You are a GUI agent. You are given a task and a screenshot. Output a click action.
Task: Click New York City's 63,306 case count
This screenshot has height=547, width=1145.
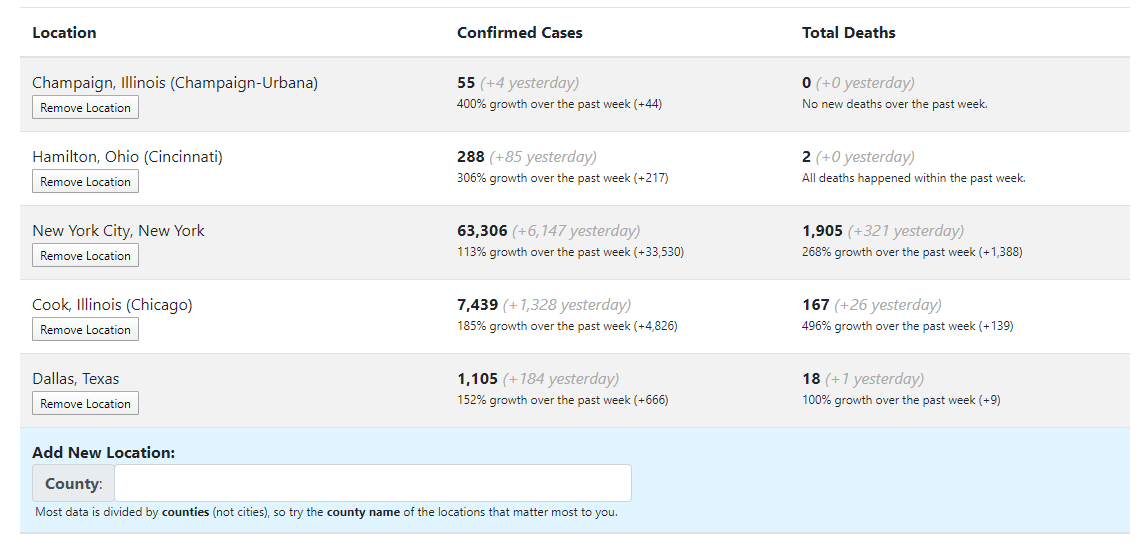(482, 231)
